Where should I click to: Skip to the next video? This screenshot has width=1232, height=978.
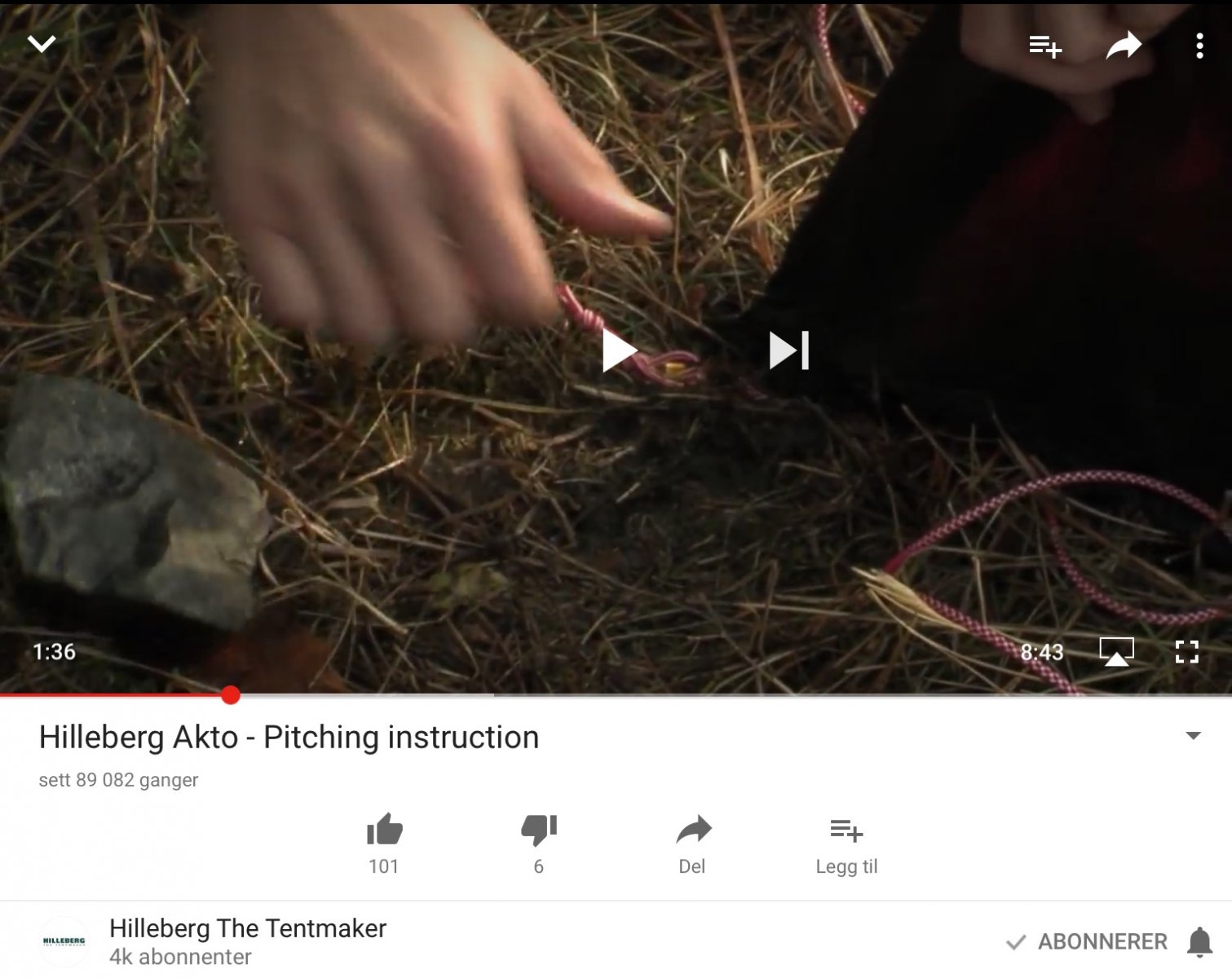click(788, 350)
